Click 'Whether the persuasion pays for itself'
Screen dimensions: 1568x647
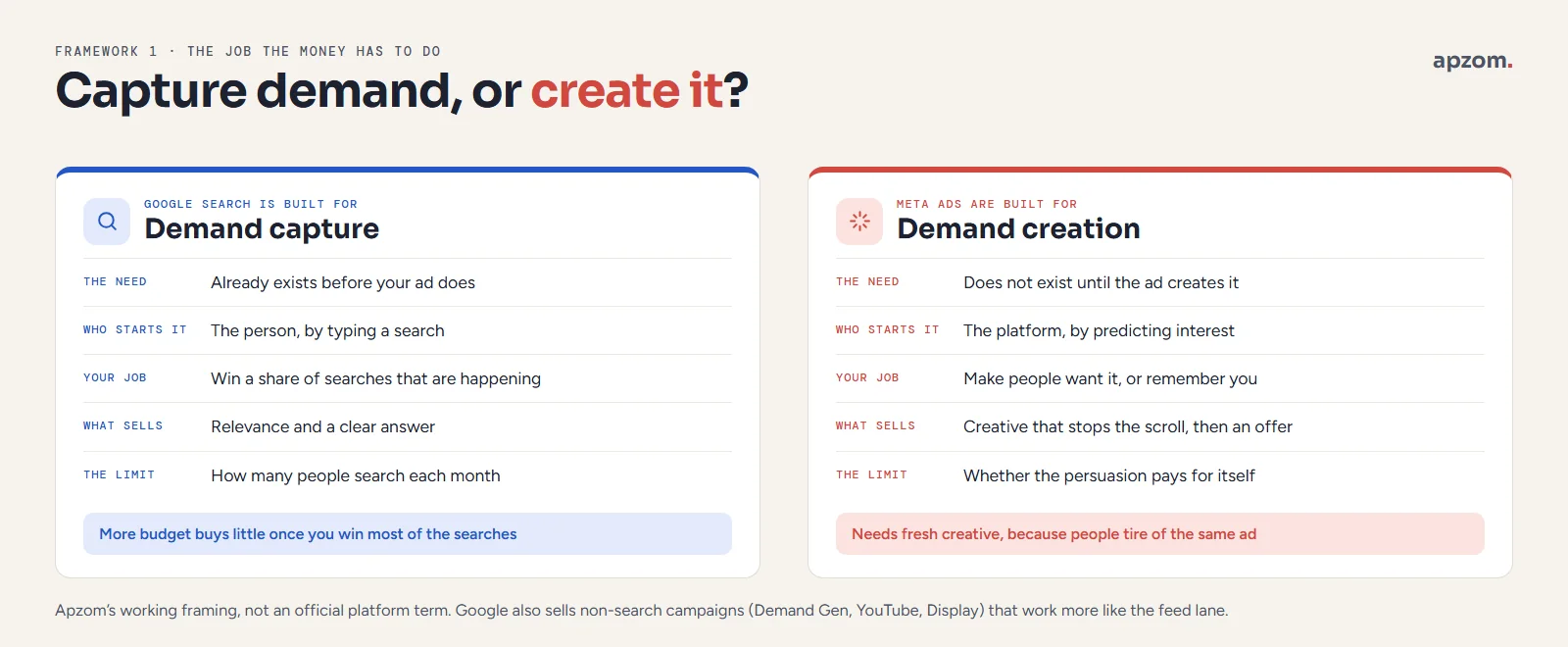coord(1109,475)
